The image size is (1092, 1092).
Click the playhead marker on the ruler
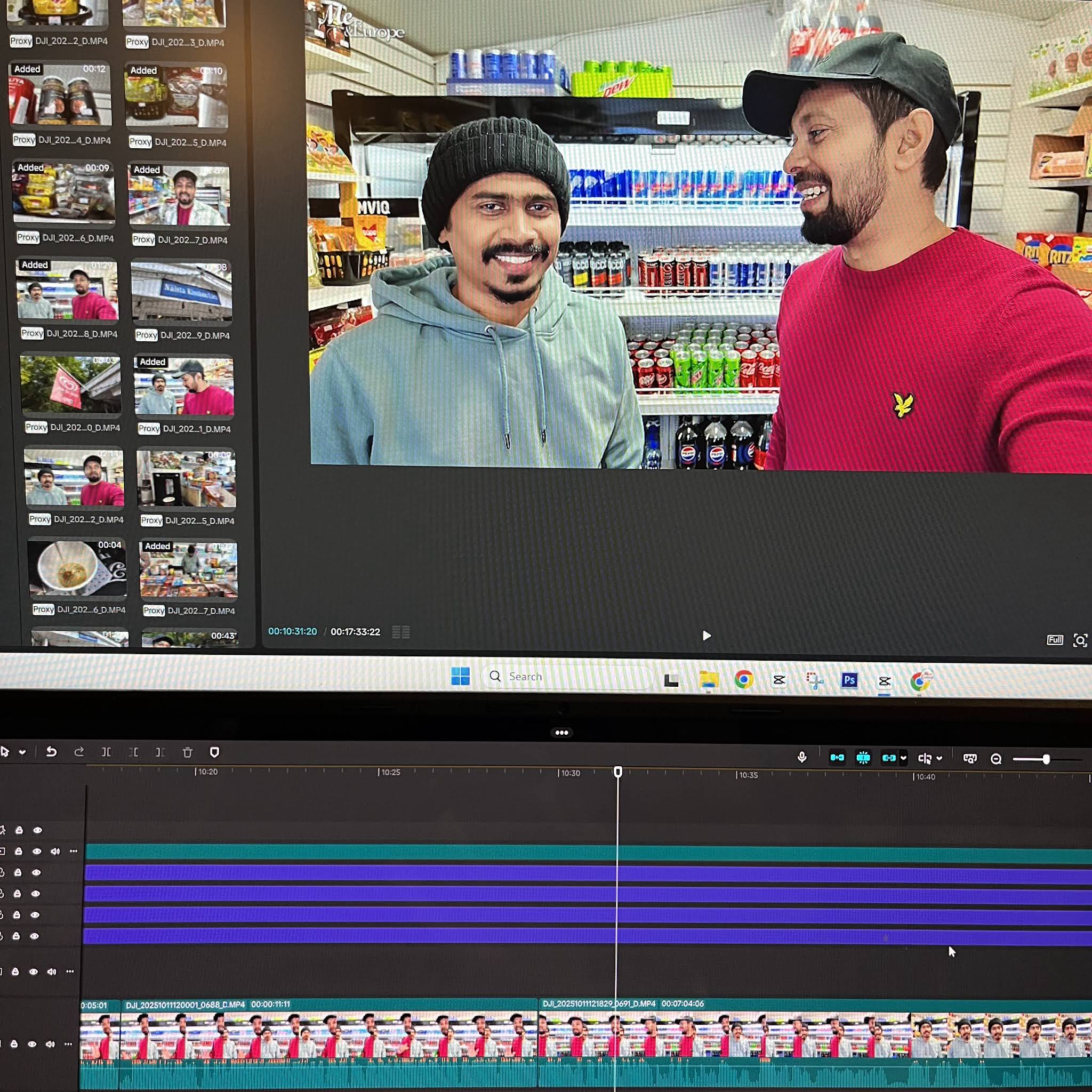coord(618,772)
